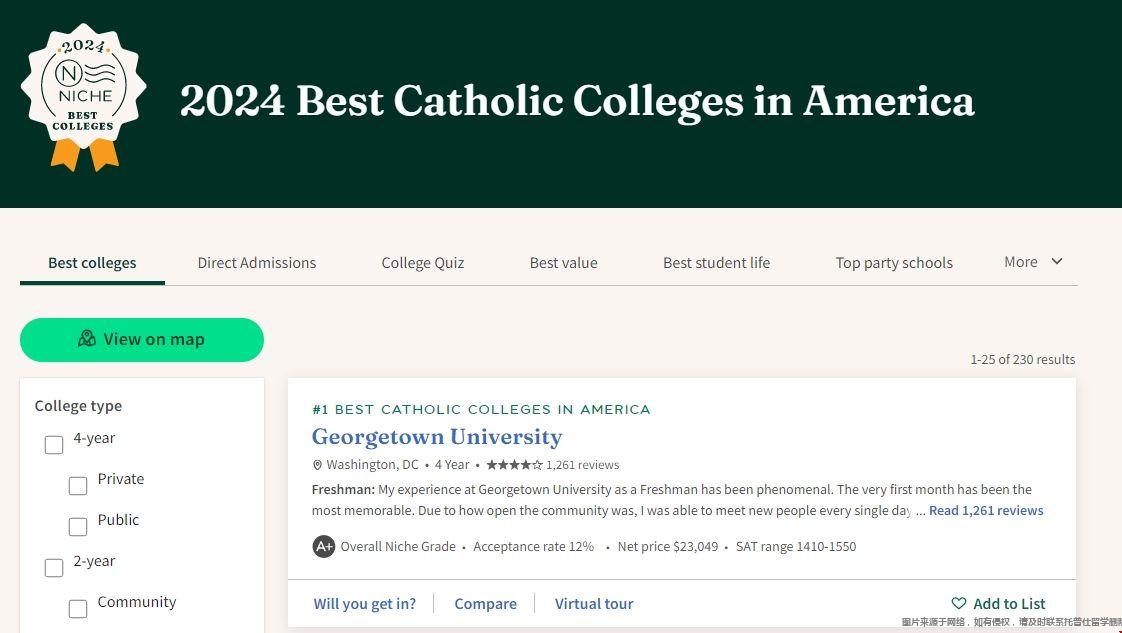Click the Will you get in? link
Screen dimensions: 1122x633
[364, 604]
